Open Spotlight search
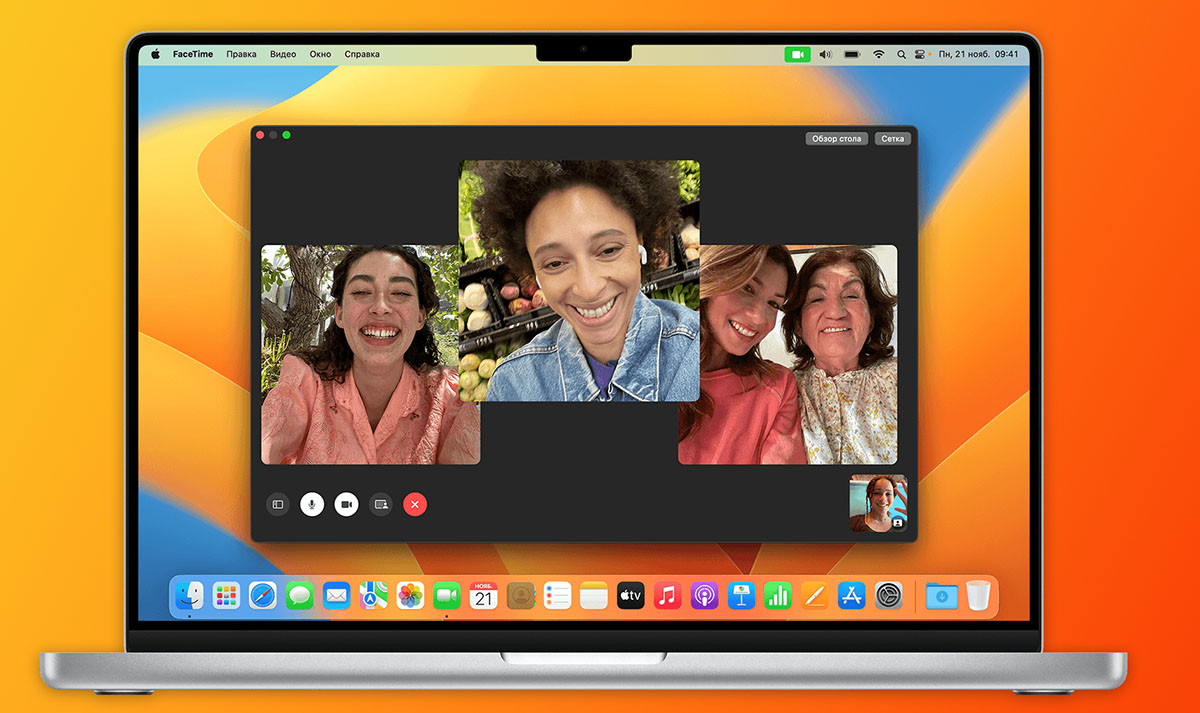 tap(902, 54)
